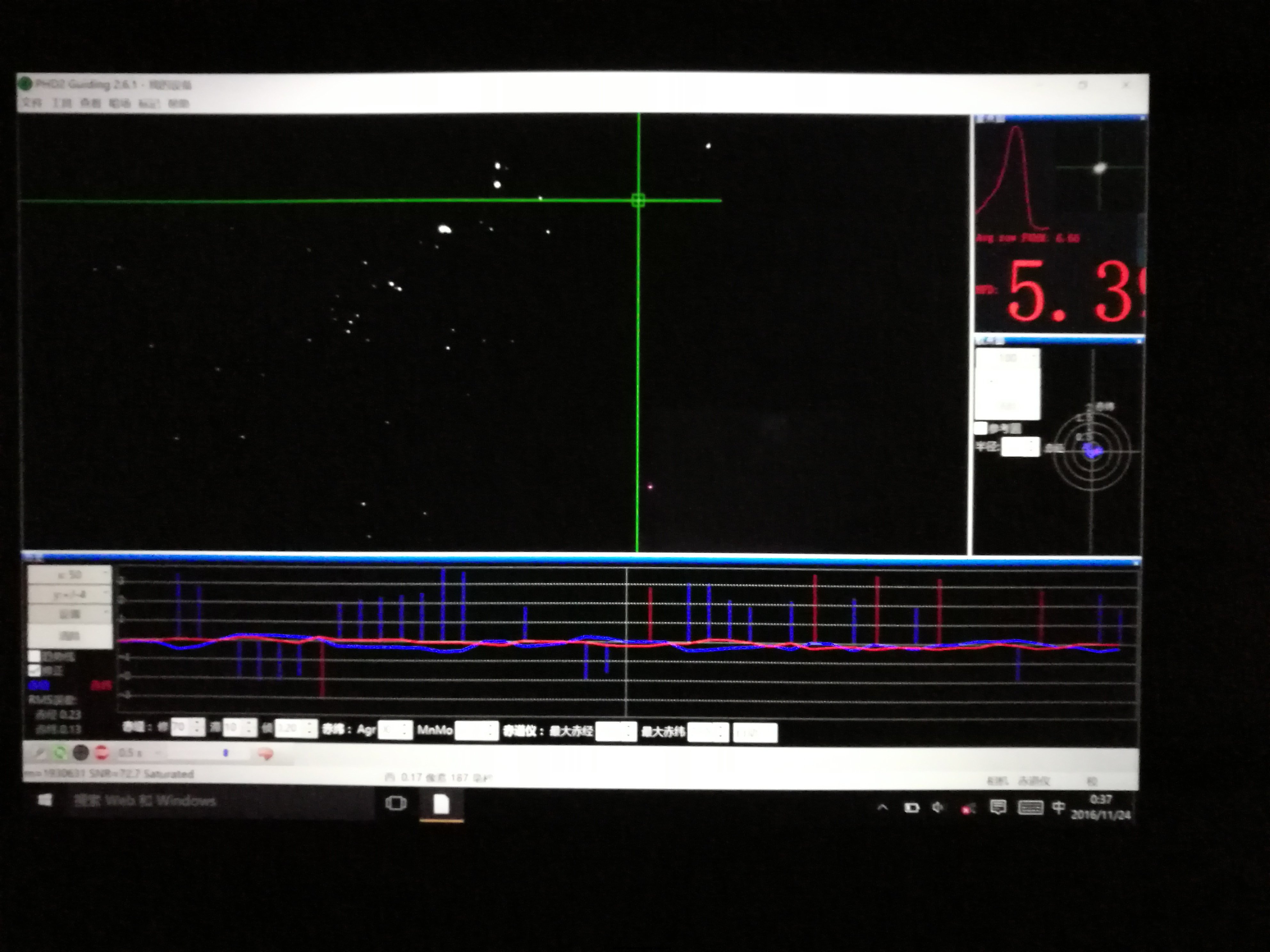Screen dimensions: 1270x952
Task: Click the network tray icon with red mark
Action: click(968, 809)
